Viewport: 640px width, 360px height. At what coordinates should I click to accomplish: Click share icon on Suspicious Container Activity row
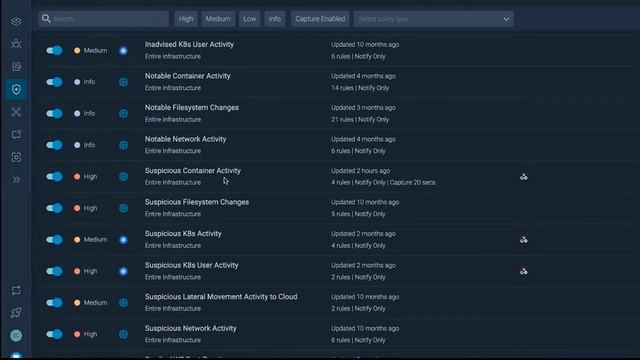pos(524,177)
